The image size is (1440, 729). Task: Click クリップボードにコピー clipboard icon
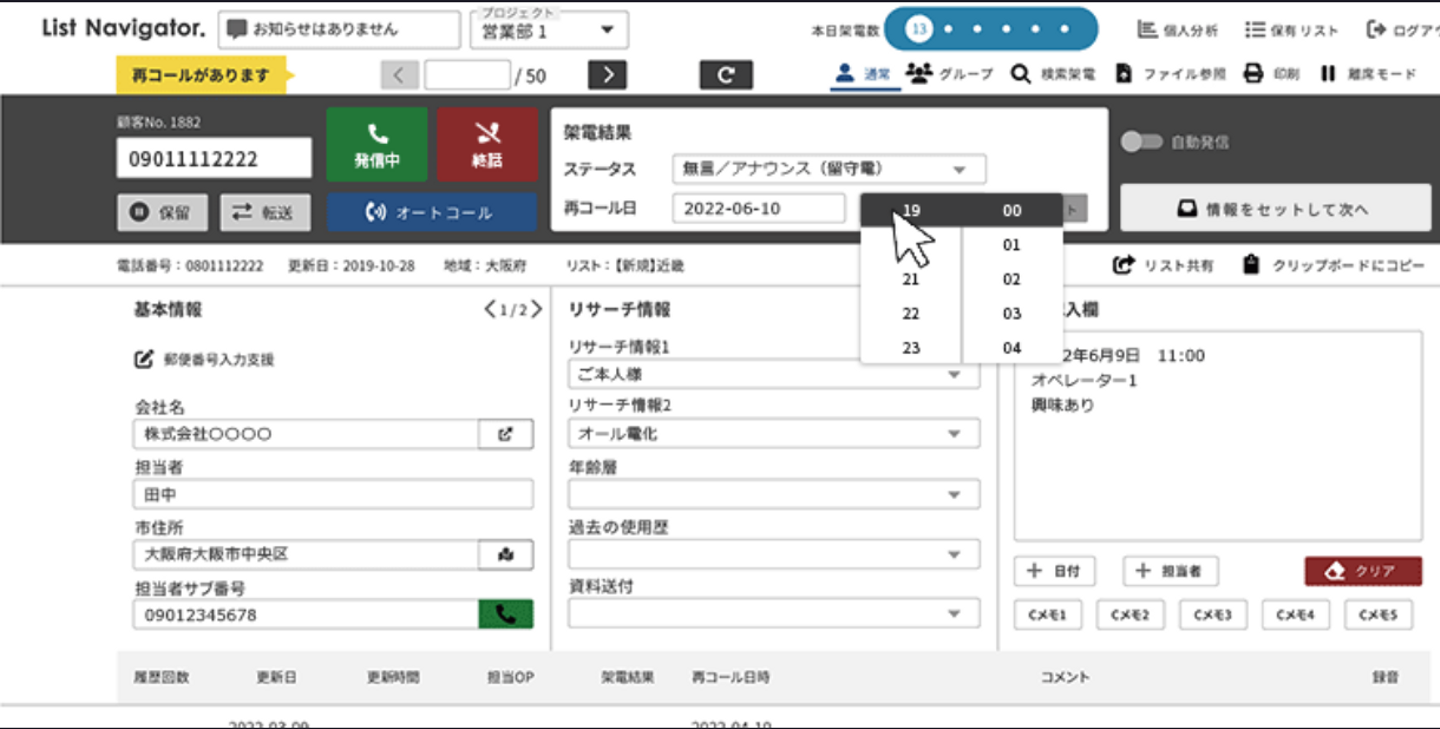pos(1250,266)
